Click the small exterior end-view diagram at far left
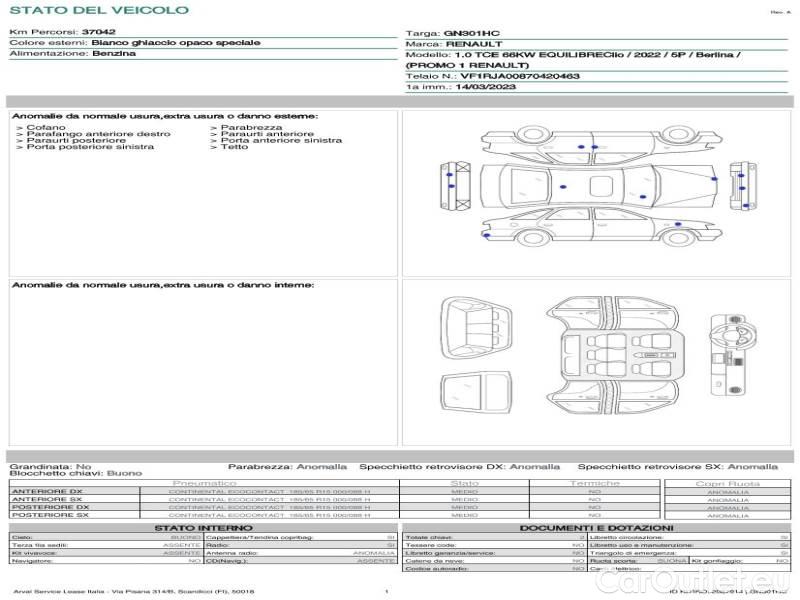 click(447, 186)
